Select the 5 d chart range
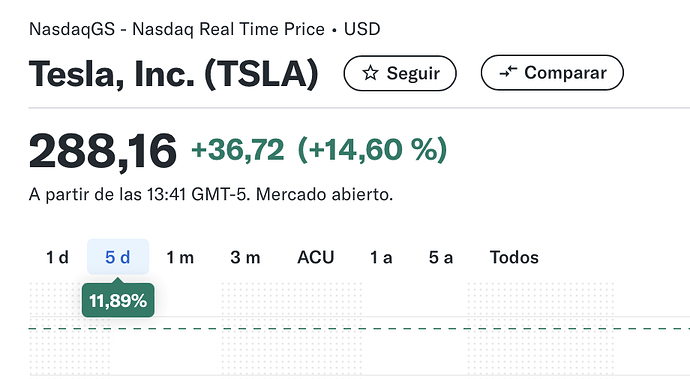This screenshot has height=379, width=690. [118, 257]
